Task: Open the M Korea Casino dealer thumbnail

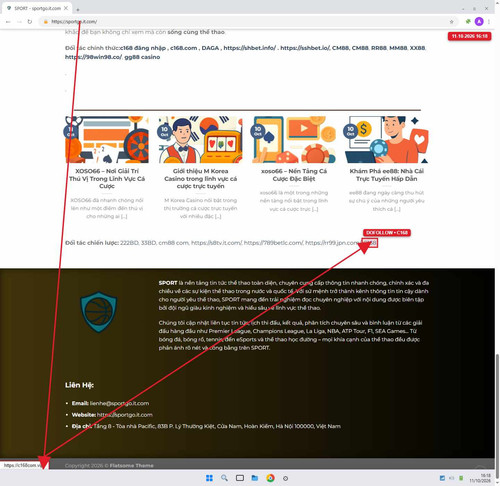Action: pos(201,139)
